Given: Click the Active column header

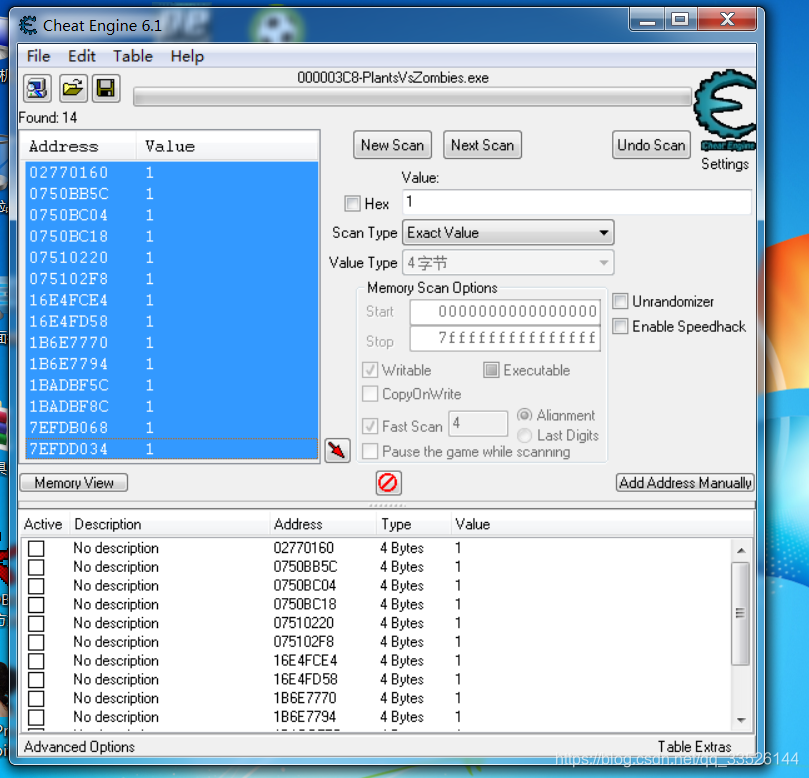Looking at the screenshot, I should pyautogui.click(x=45, y=524).
